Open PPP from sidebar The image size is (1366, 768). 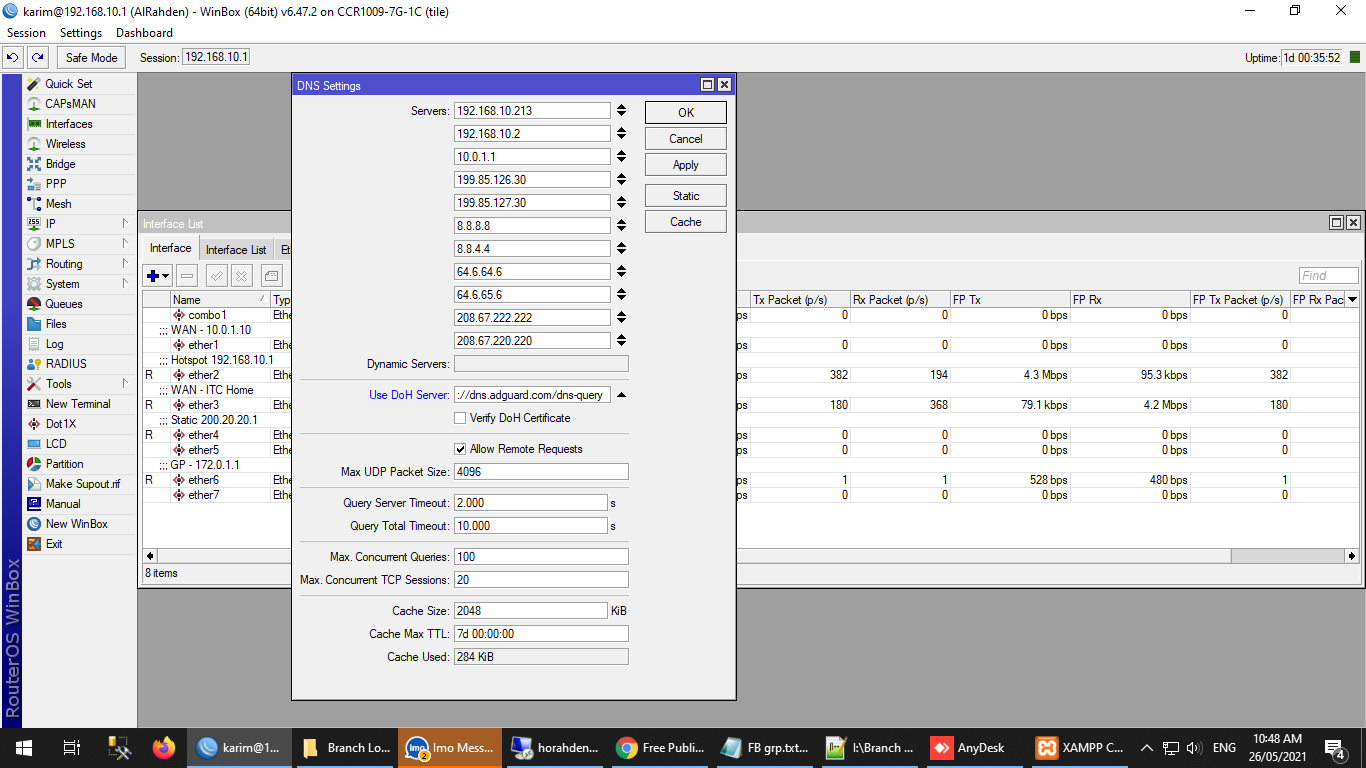(56, 184)
